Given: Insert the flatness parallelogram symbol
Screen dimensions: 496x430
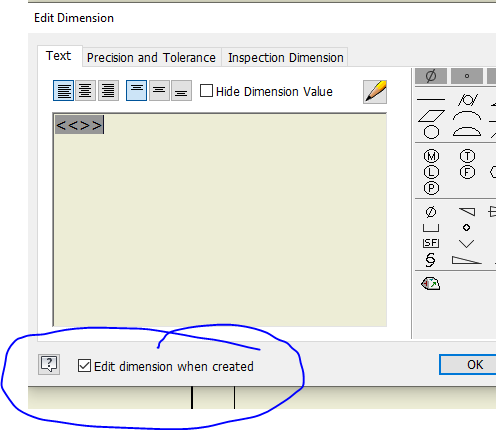Looking at the screenshot, I should (x=431, y=116).
